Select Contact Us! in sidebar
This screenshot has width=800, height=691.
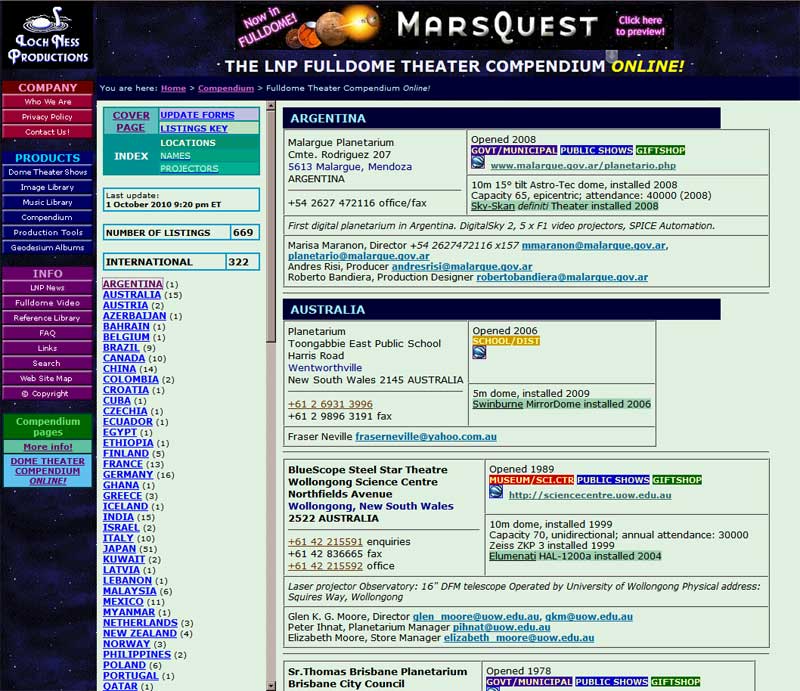[47, 132]
